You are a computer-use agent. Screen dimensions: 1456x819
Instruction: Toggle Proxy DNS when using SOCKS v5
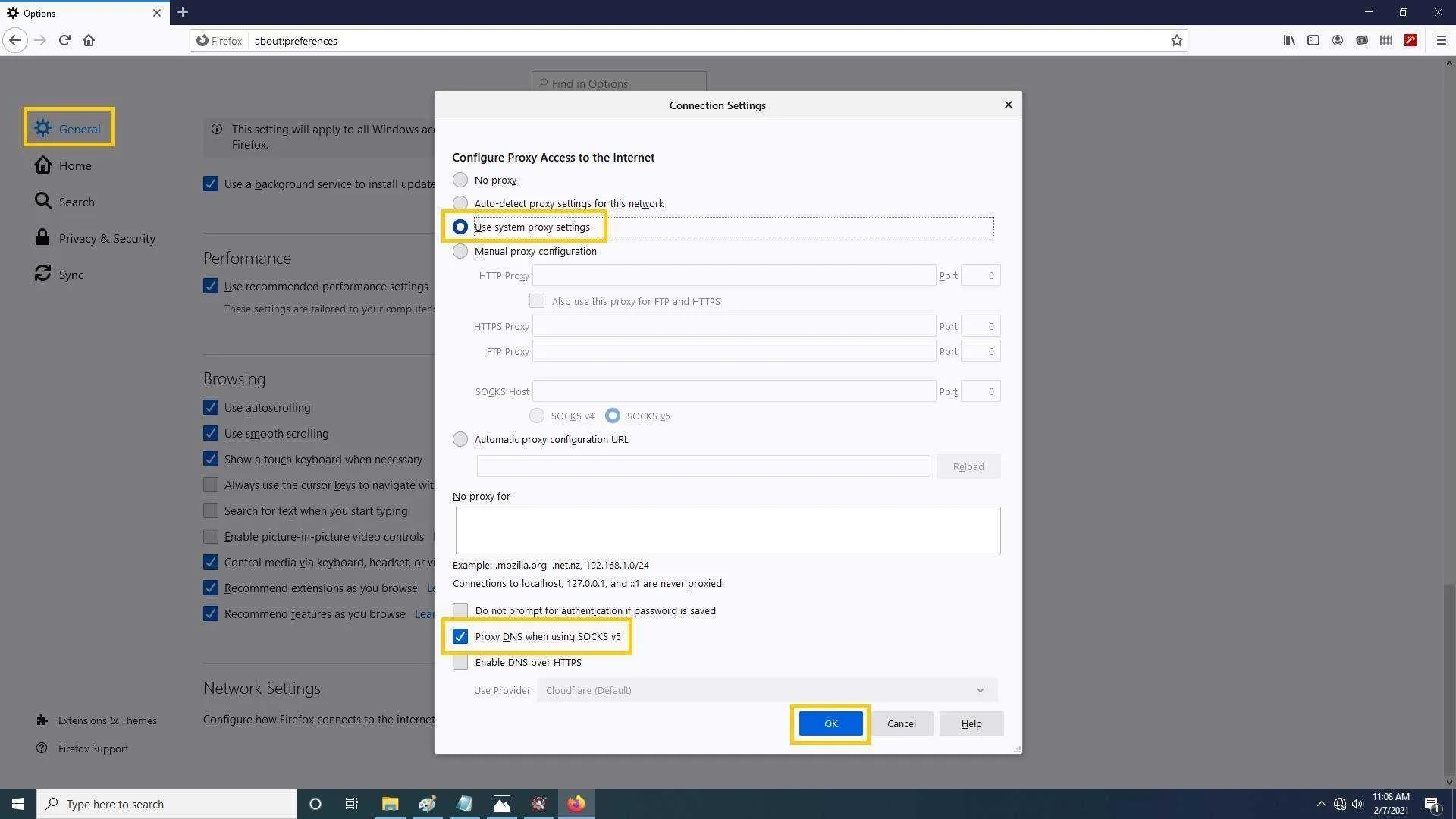click(x=460, y=636)
